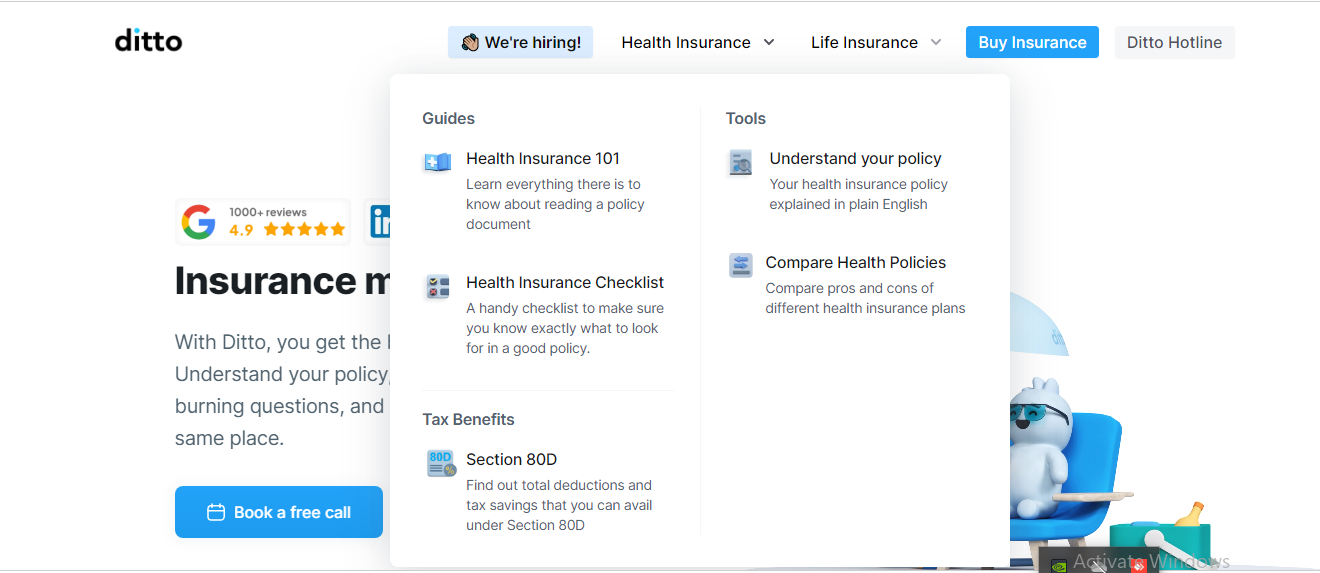This screenshot has height=573, width=1320.
Task: Open Understand your policy tool
Action: tap(855, 158)
